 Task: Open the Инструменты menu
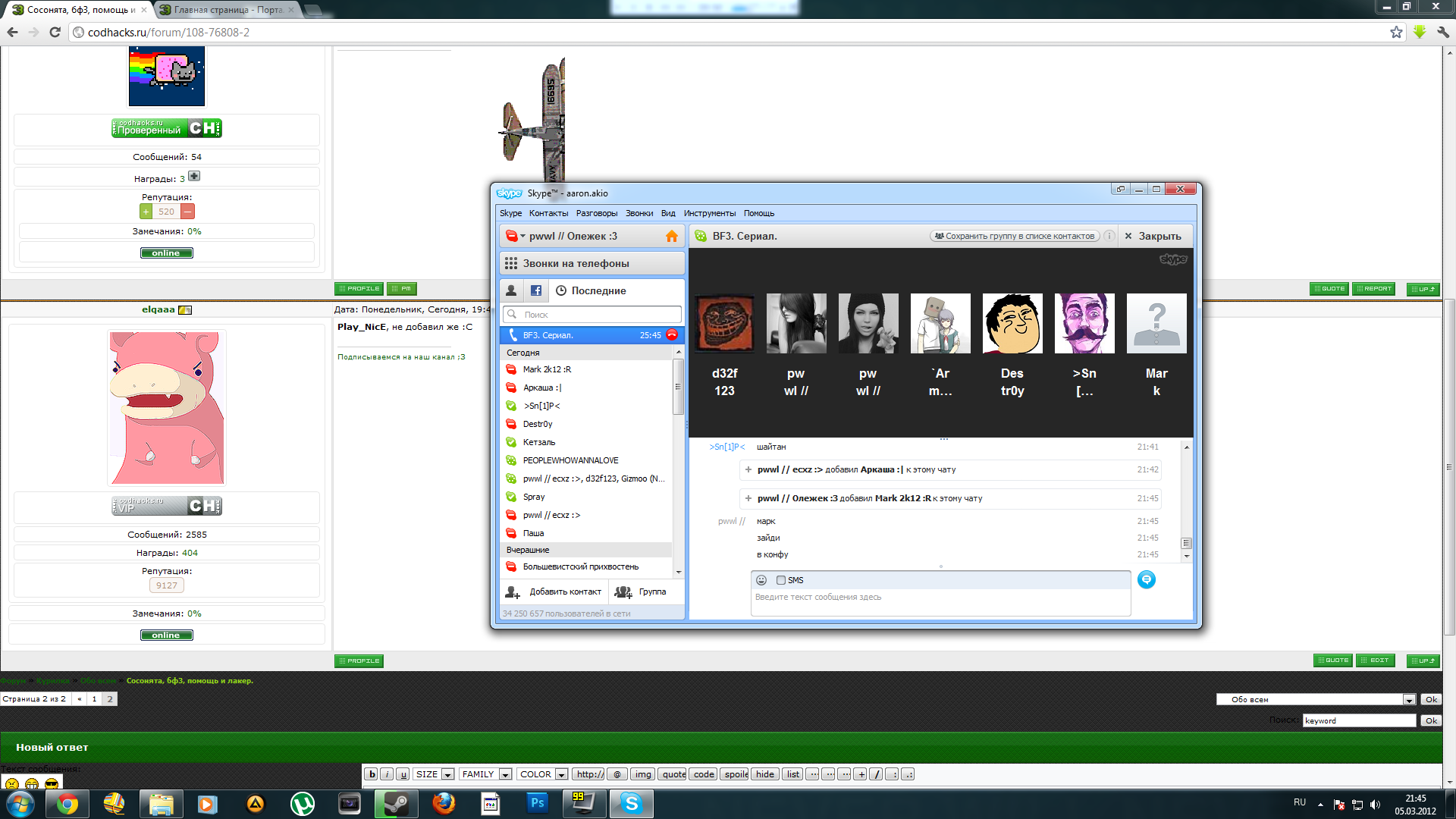coord(710,213)
